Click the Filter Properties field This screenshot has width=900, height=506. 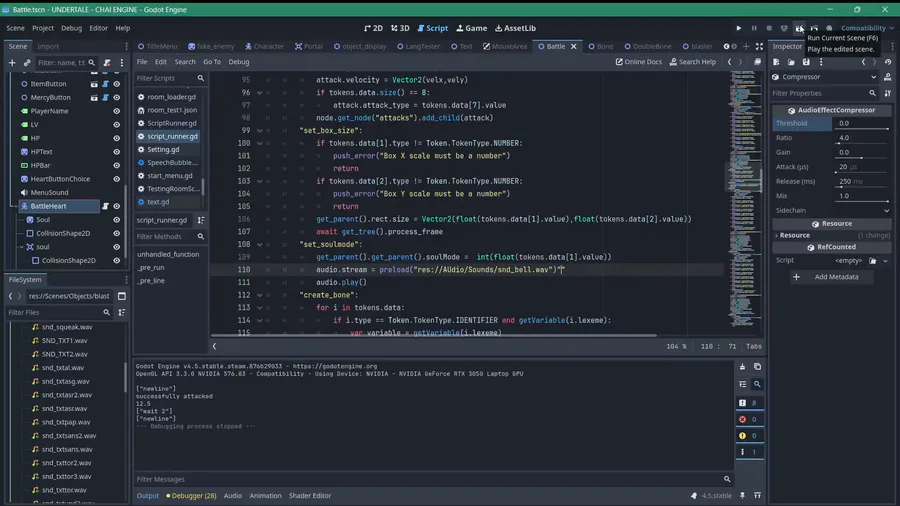click(x=822, y=94)
